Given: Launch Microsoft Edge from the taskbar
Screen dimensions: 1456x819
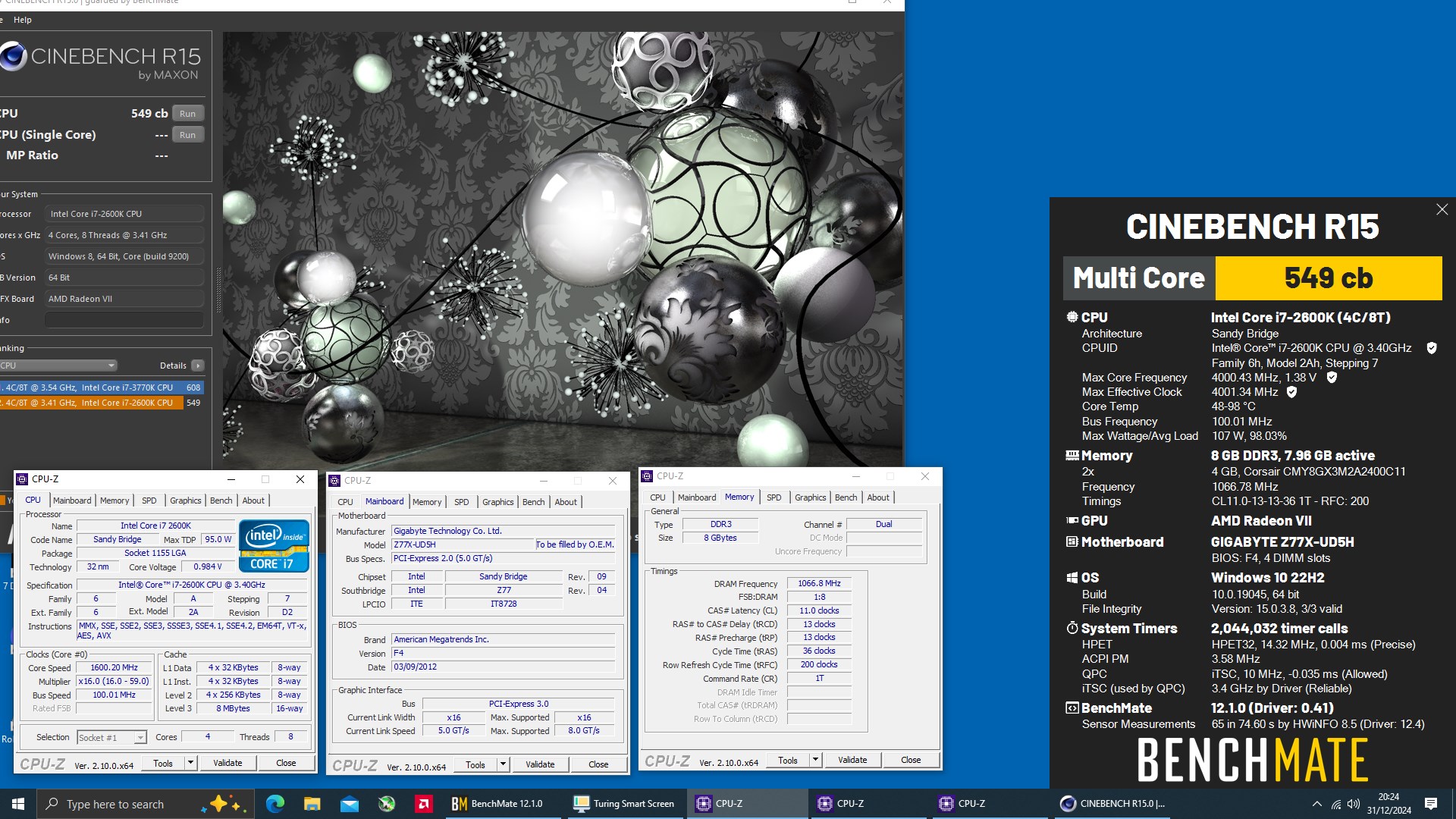Looking at the screenshot, I should [275, 804].
